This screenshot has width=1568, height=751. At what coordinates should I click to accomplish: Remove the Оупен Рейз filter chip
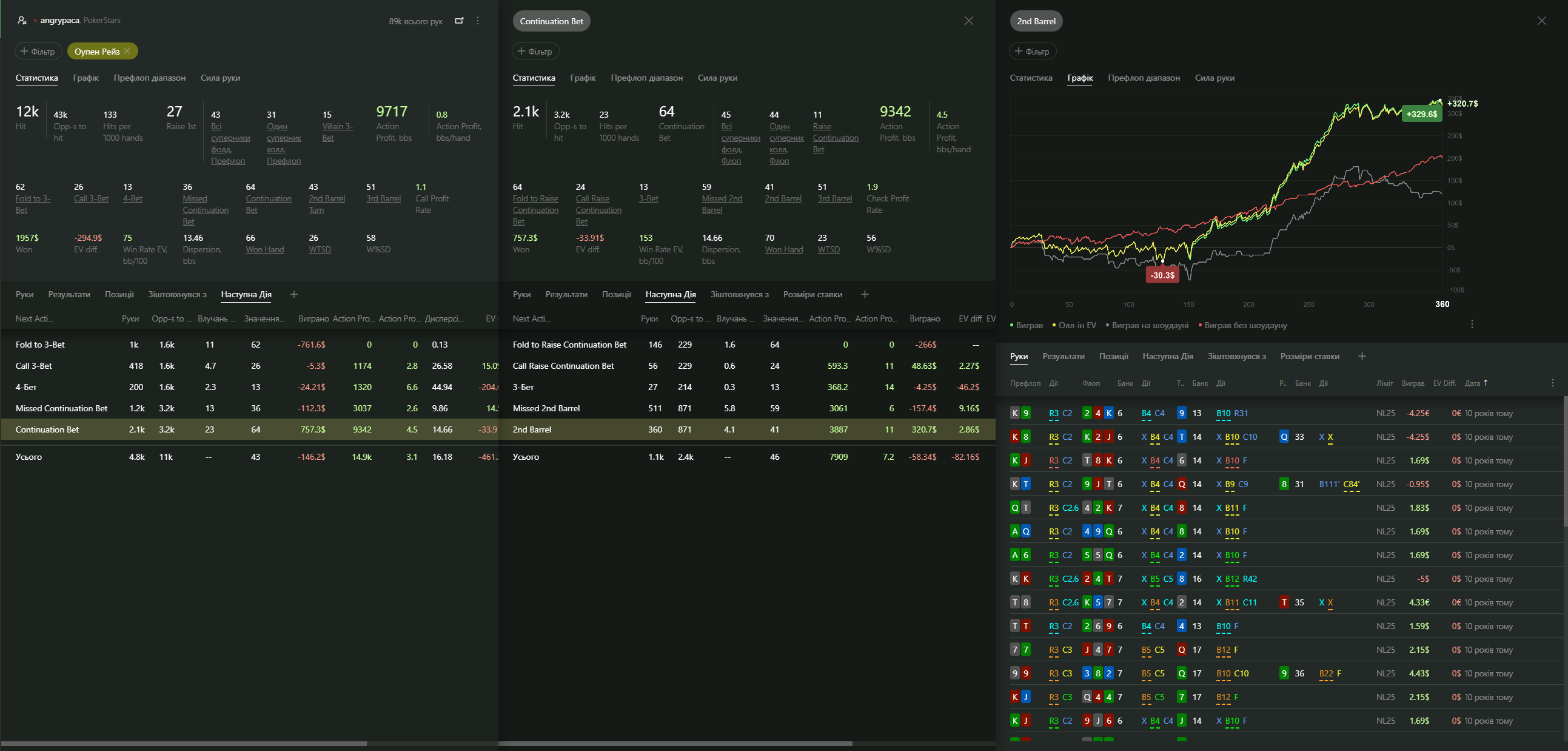click(x=127, y=51)
